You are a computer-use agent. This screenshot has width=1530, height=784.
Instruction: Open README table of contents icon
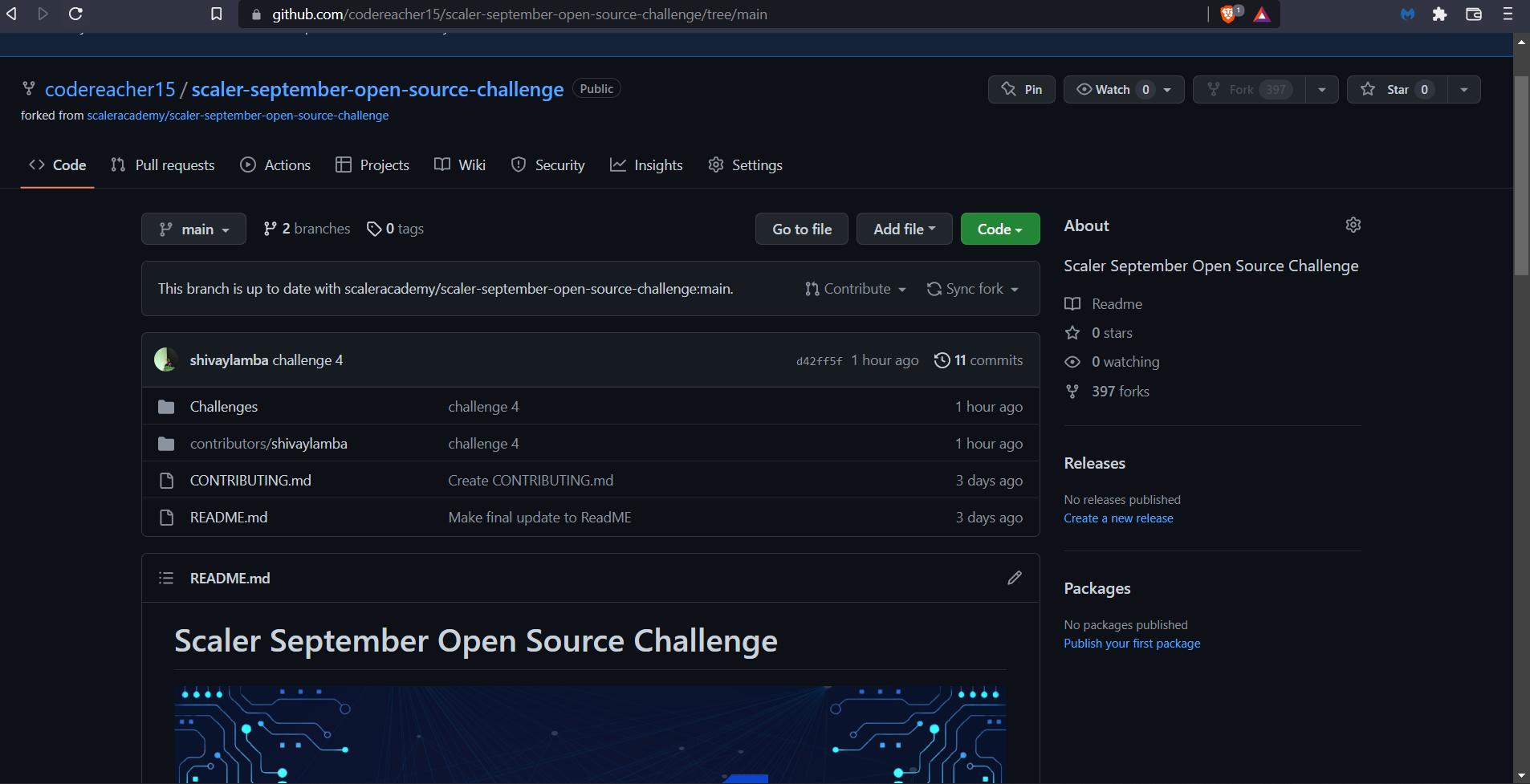166,578
